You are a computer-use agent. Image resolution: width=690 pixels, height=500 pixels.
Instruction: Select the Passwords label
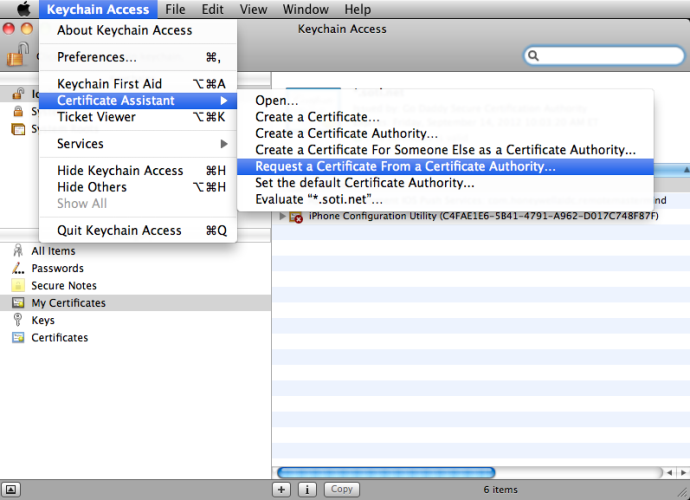(x=57, y=268)
